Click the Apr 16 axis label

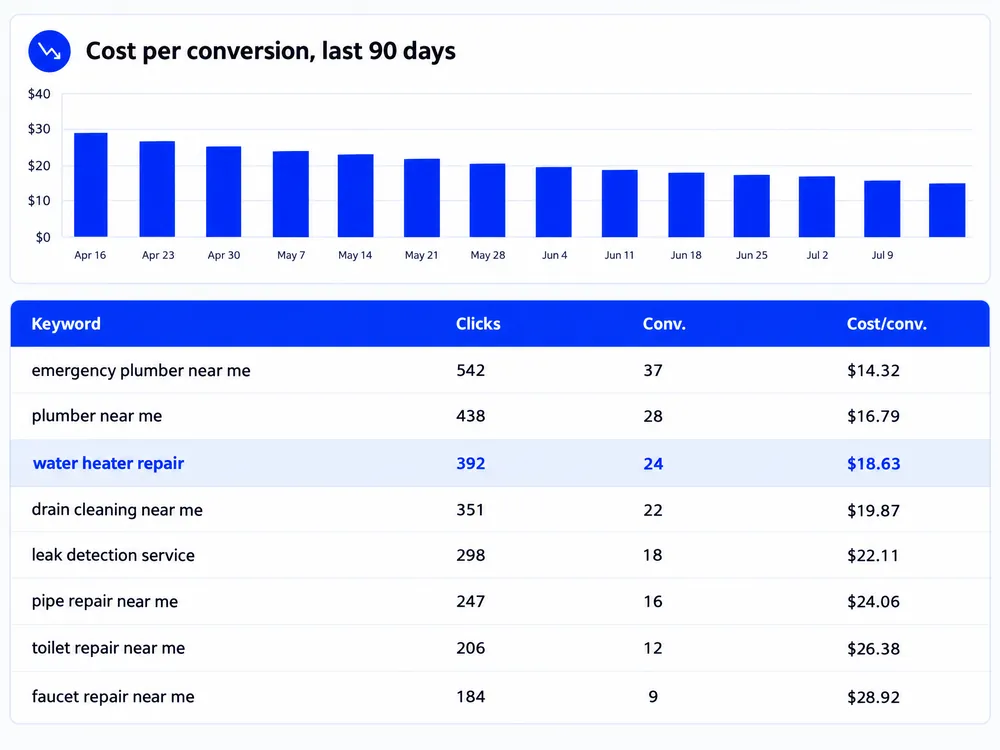[x=90, y=255]
